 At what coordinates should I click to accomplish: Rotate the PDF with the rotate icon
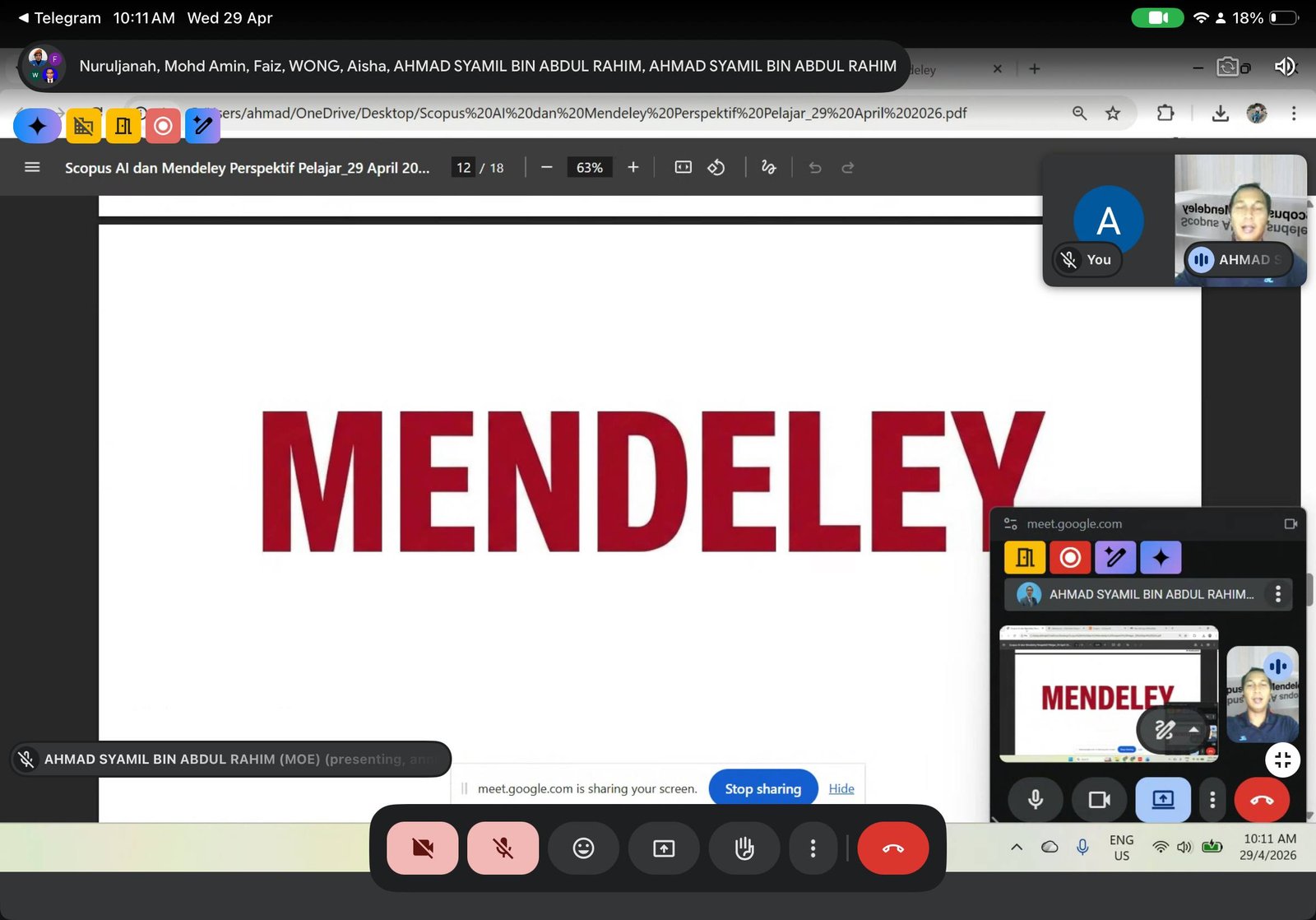[x=716, y=168]
